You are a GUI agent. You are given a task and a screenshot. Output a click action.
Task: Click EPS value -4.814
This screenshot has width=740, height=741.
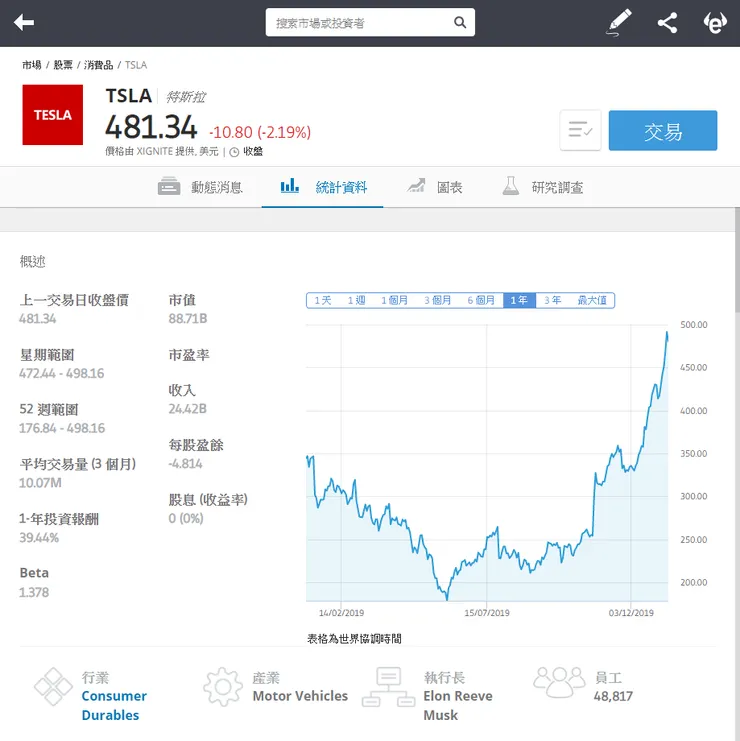[185, 464]
